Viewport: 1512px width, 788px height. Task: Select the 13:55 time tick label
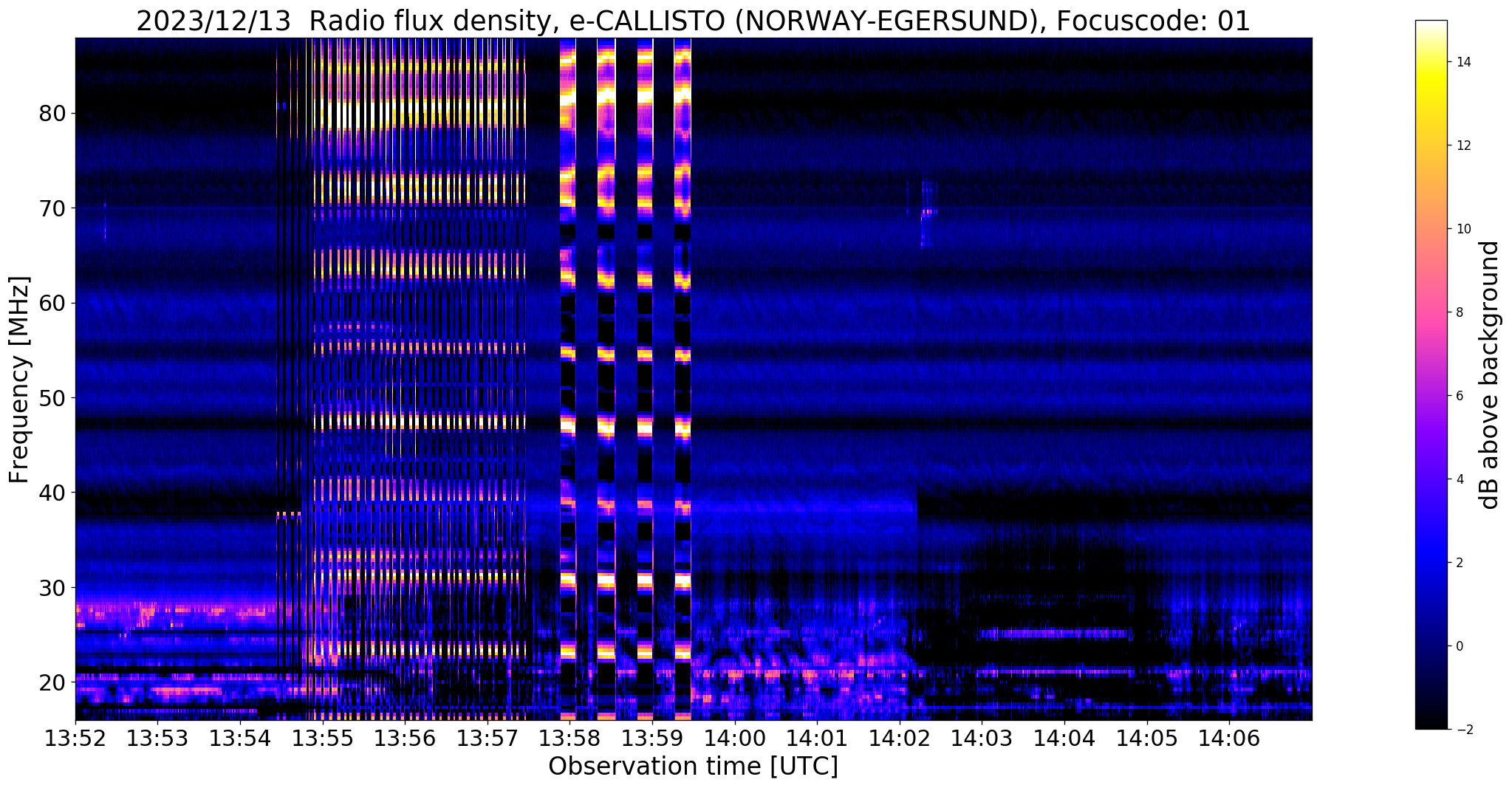322,739
